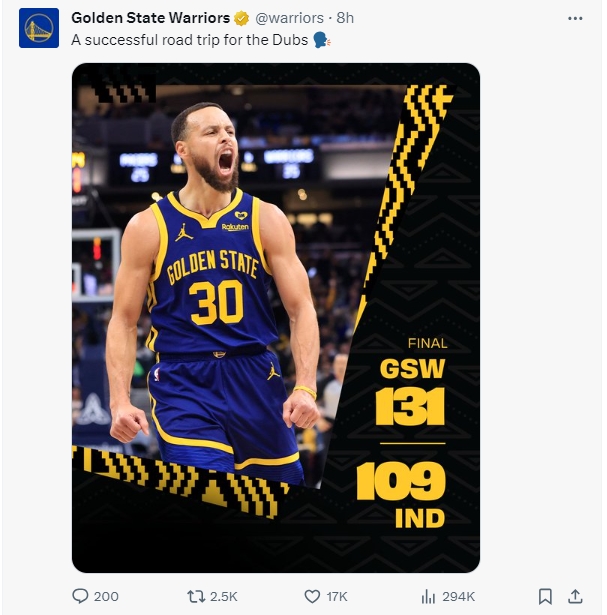Open the three-dot more options menu
607x615 pixels.
pos(574,19)
